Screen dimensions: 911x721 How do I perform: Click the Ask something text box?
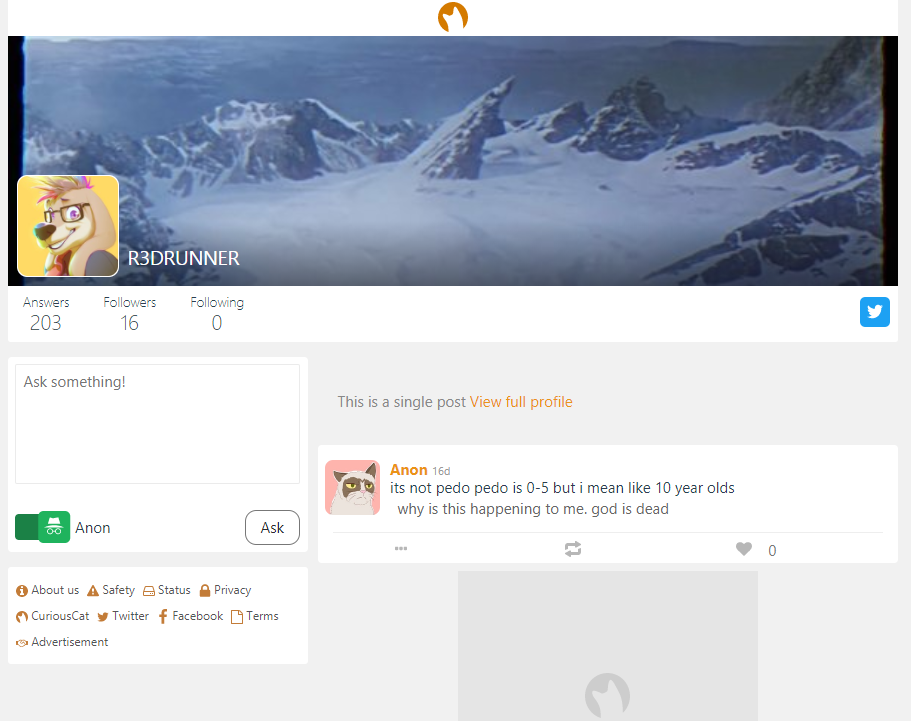coord(157,424)
